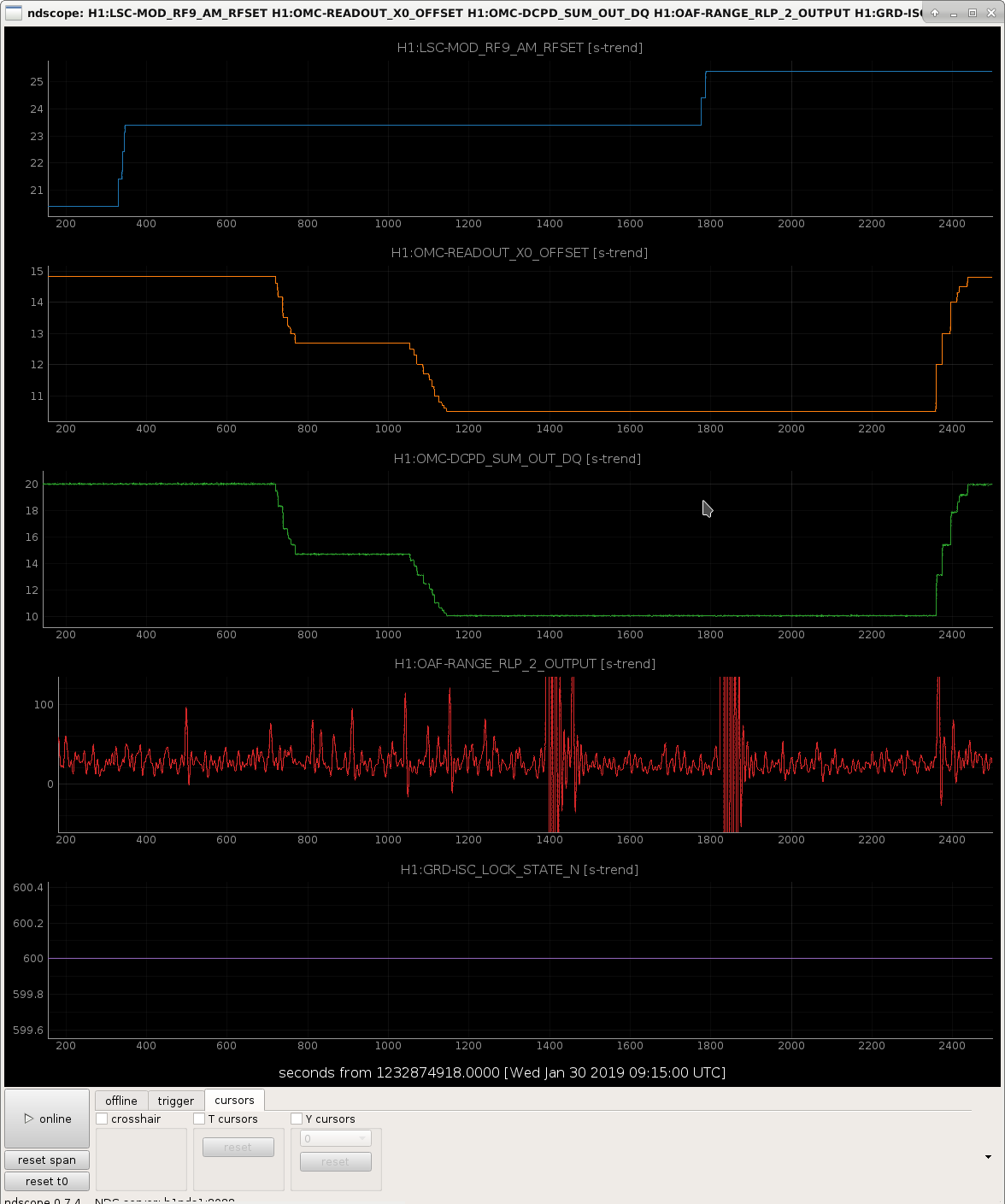Click the H1:LSC-MOD_RF9_AM_RFSET plot title

pyautogui.click(x=520, y=48)
